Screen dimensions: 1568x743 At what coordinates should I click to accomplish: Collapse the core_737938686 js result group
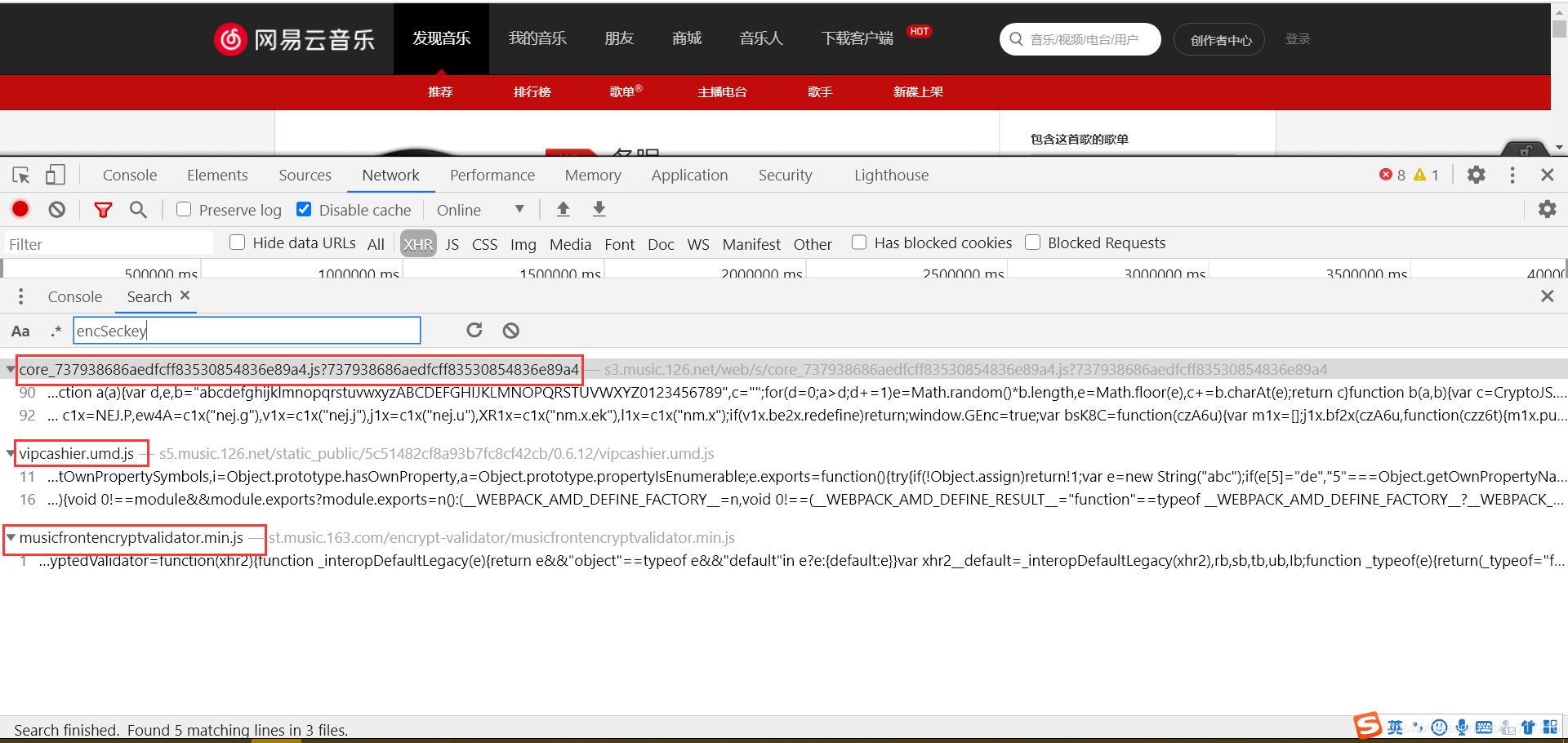[x=11, y=369]
